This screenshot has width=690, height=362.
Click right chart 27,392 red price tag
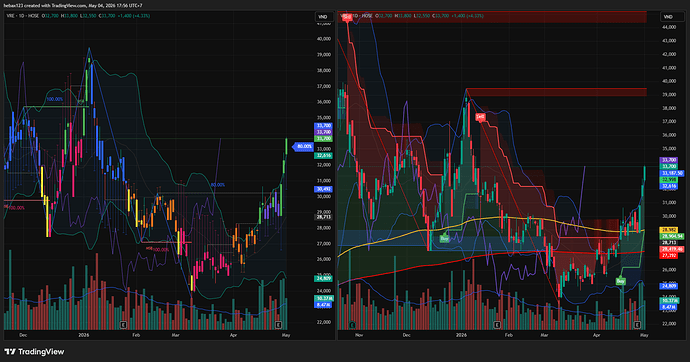[x=669, y=255]
